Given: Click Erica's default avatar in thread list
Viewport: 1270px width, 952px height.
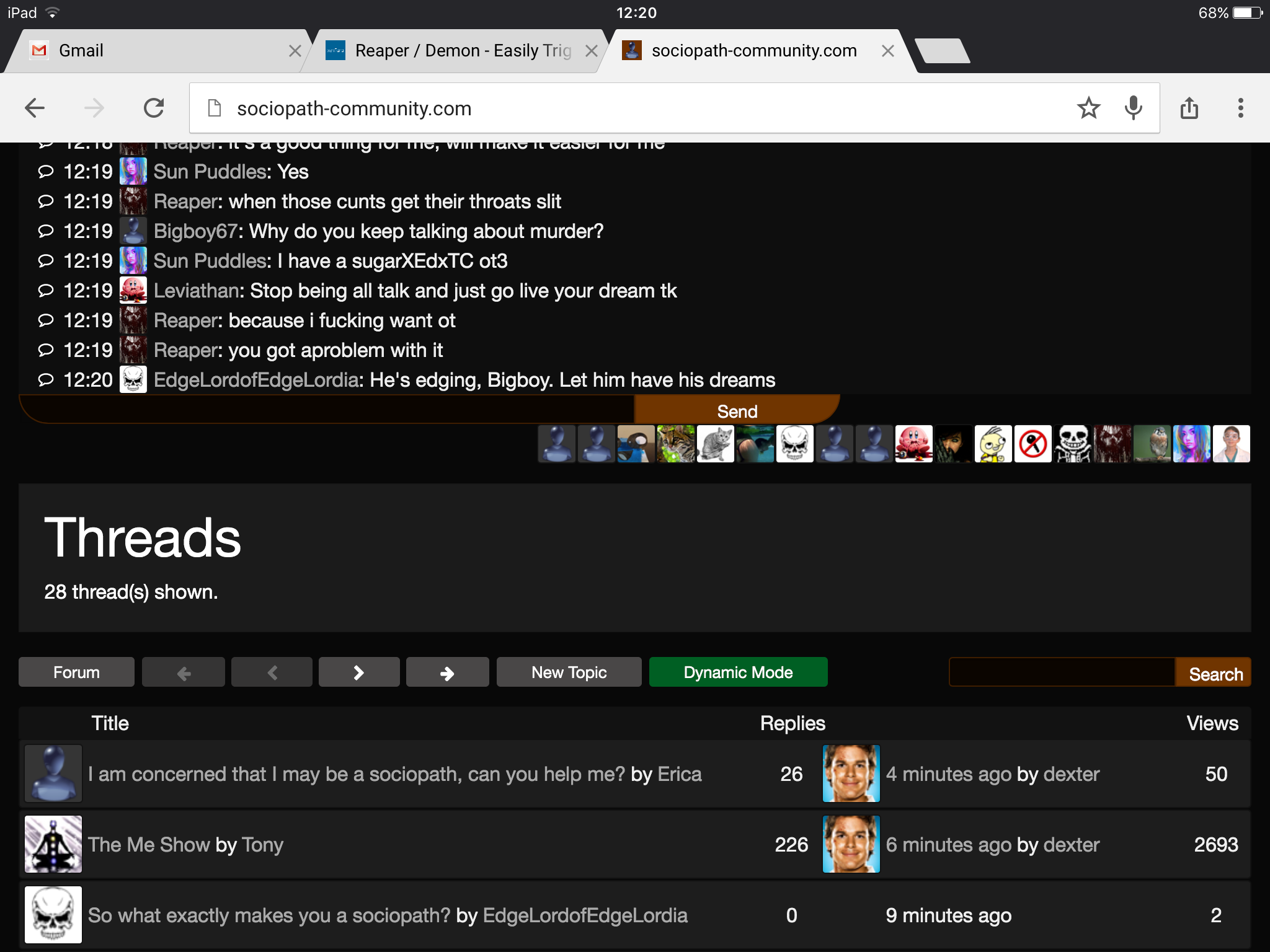Looking at the screenshot, I should (x=53, y=773).
